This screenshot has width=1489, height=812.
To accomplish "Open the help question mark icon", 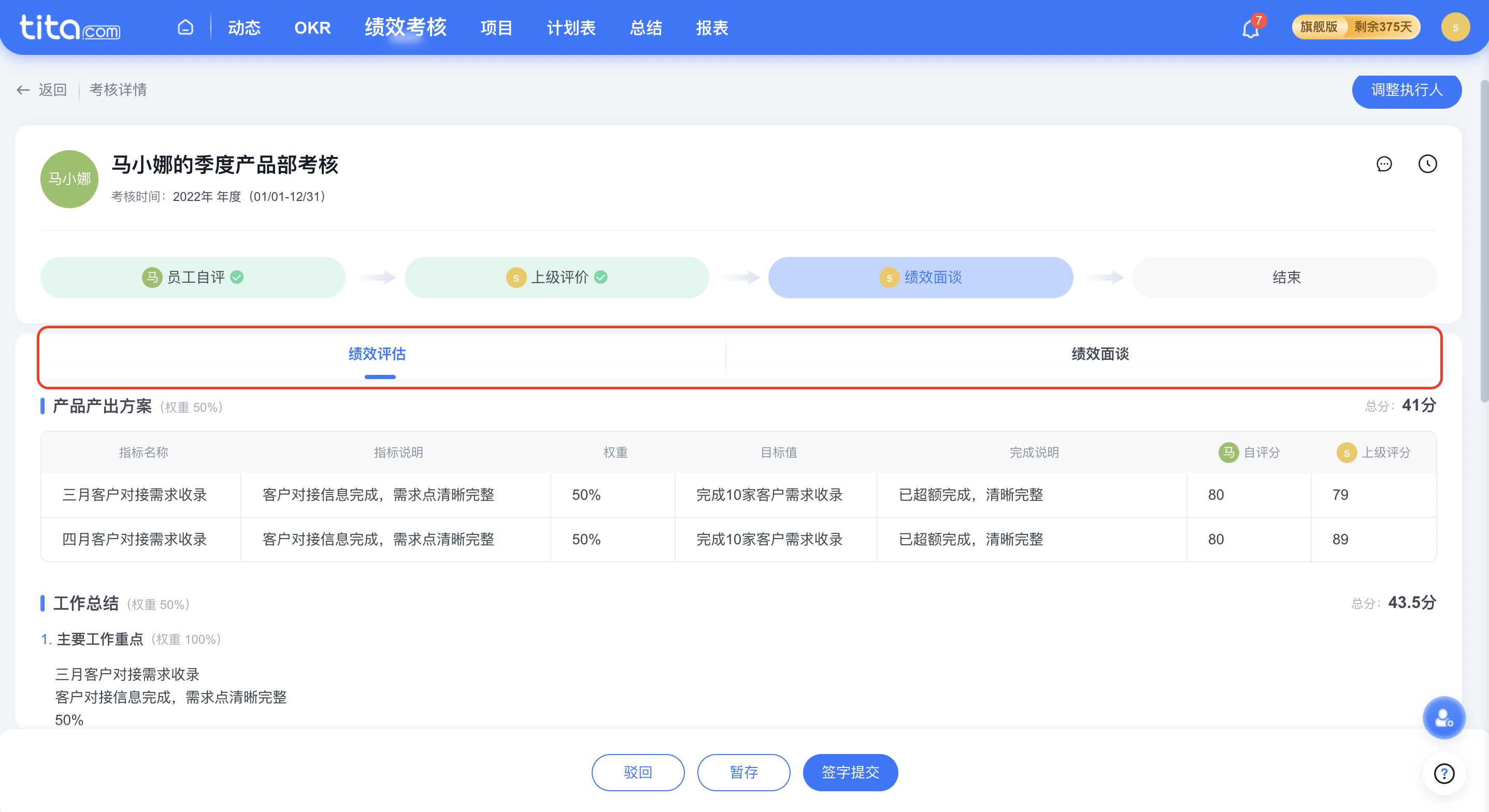I will (x=1444, y=773).
